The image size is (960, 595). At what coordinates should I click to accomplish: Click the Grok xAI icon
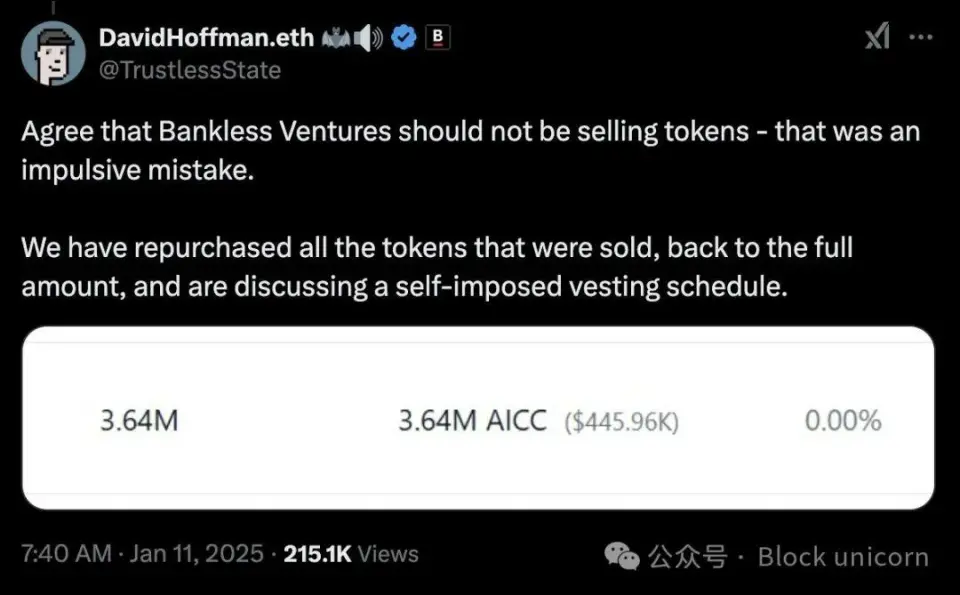point(876,38)
